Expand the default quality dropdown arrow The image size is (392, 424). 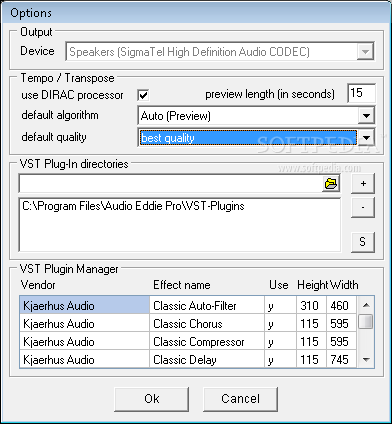click(x=366, y=137)
